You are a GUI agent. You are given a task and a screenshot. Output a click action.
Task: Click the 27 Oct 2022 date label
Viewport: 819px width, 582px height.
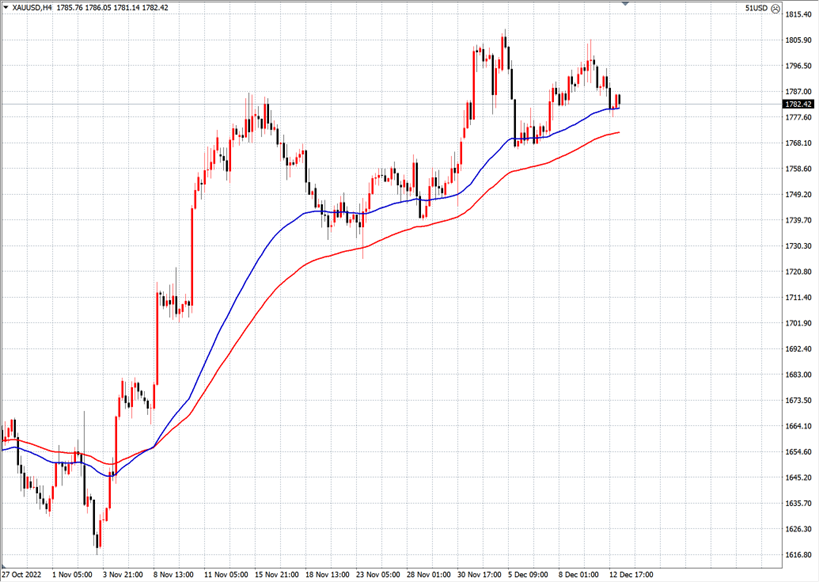24,575
